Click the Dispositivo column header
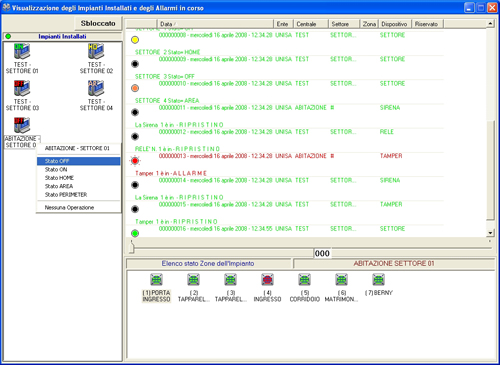This screenshot has width=500, height=365. 395,24
